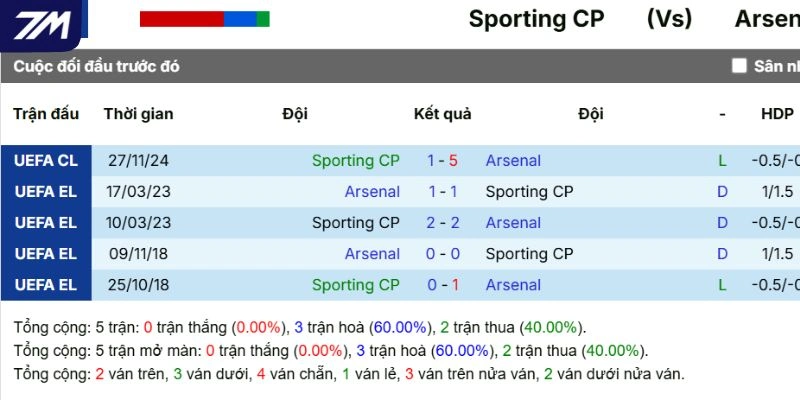Click the blue segment of the color bar
Viewport: 800px width, 400px height.
point(240,19)
